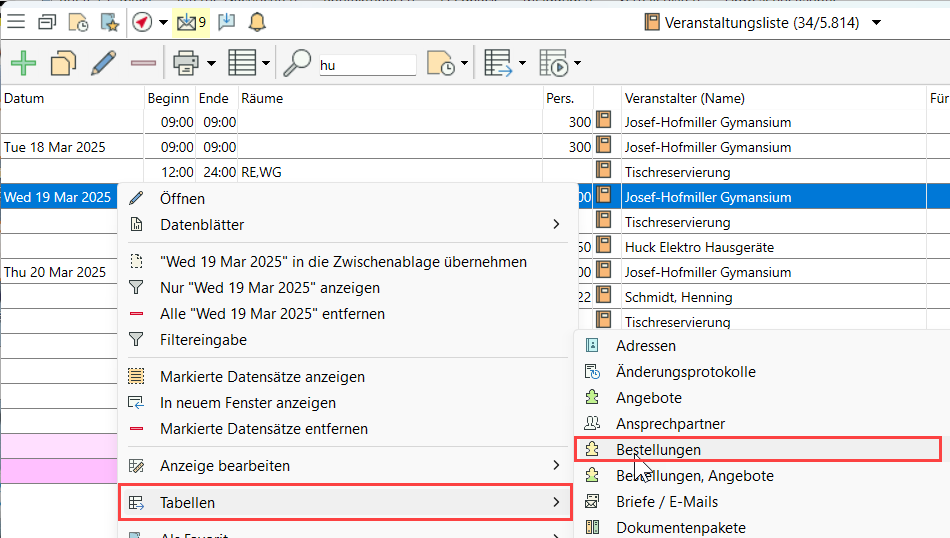The image size is (950, 538).
Task: Open the table layout view dropdown arrow
Action: pyautogui.click(x=266, y=65)
